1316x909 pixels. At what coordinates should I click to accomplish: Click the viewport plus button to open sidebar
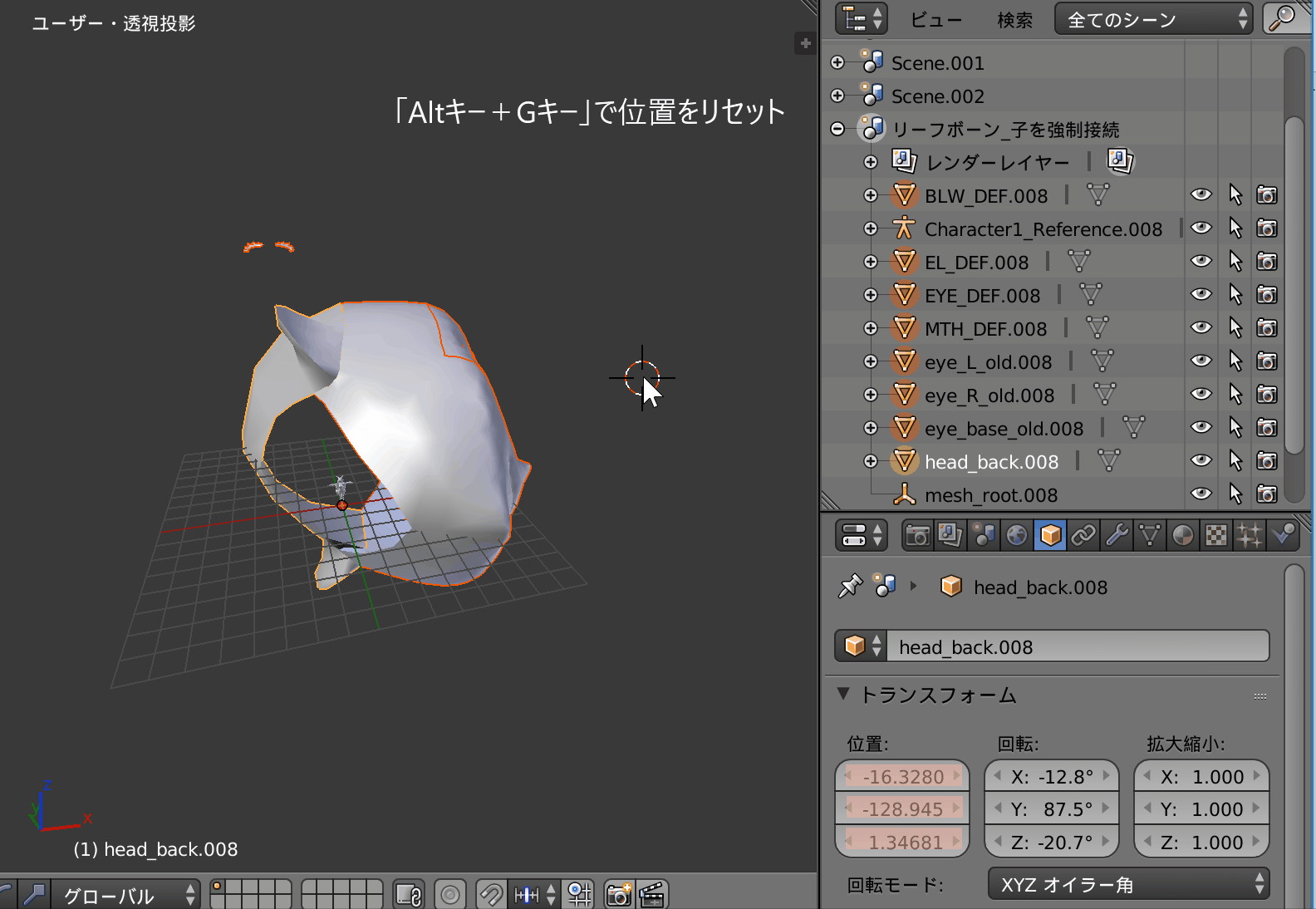805,43
